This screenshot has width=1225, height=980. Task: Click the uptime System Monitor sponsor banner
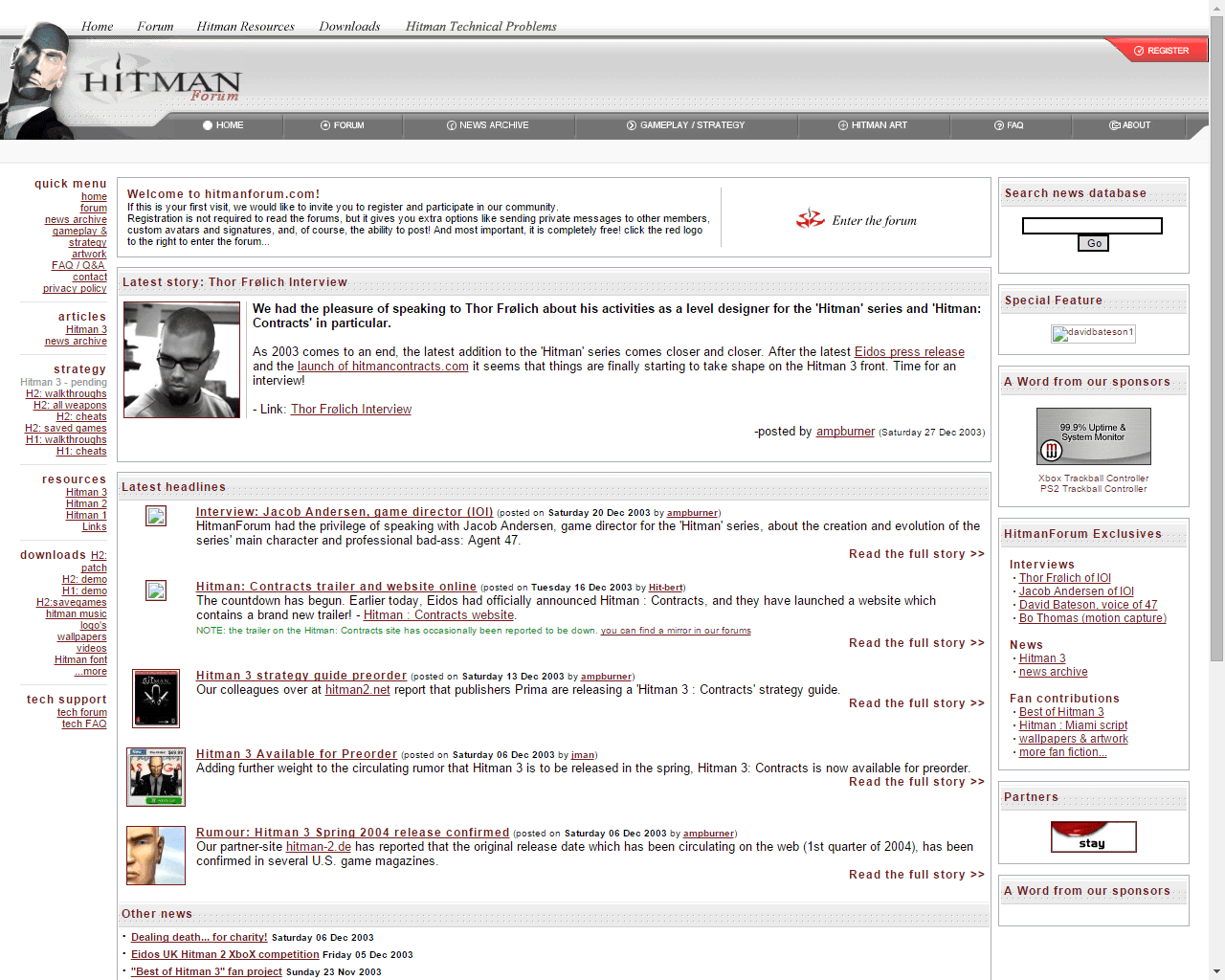pyautogui.click(x=1093, y=436)
